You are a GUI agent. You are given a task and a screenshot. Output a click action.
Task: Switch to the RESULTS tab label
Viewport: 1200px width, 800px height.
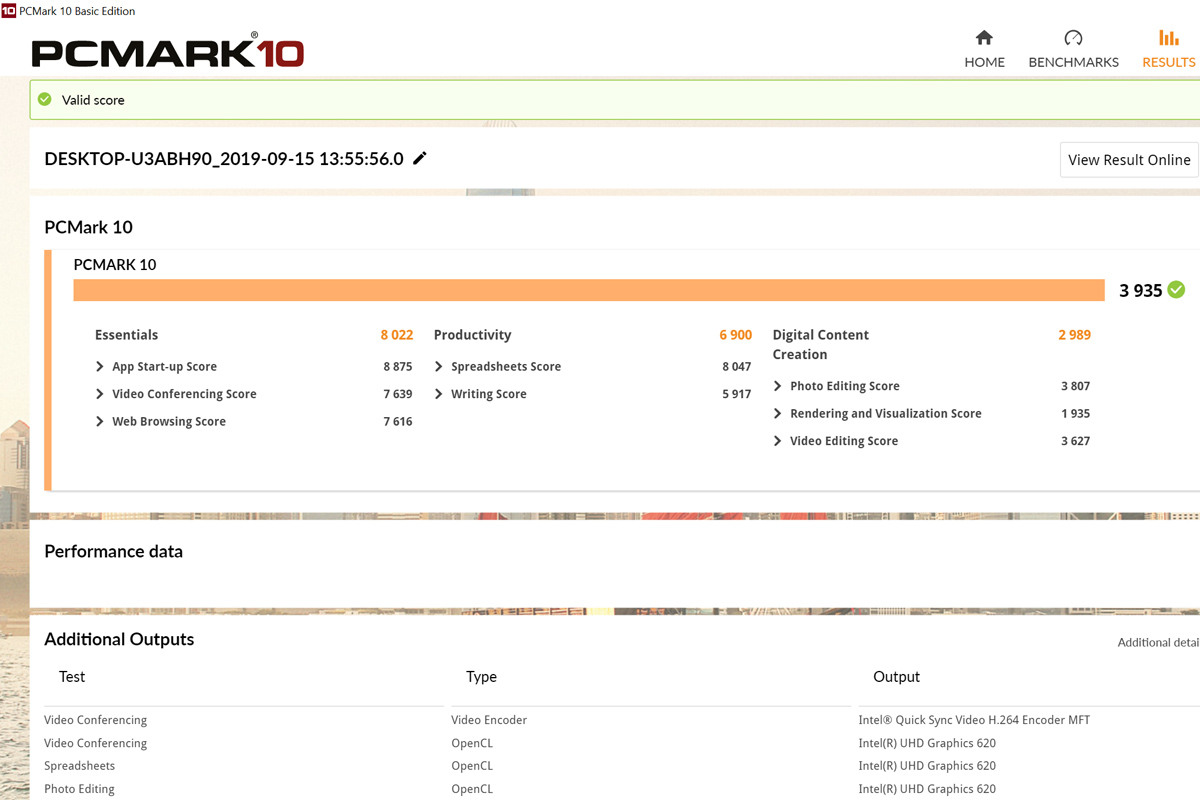[x=1169, y=62]
